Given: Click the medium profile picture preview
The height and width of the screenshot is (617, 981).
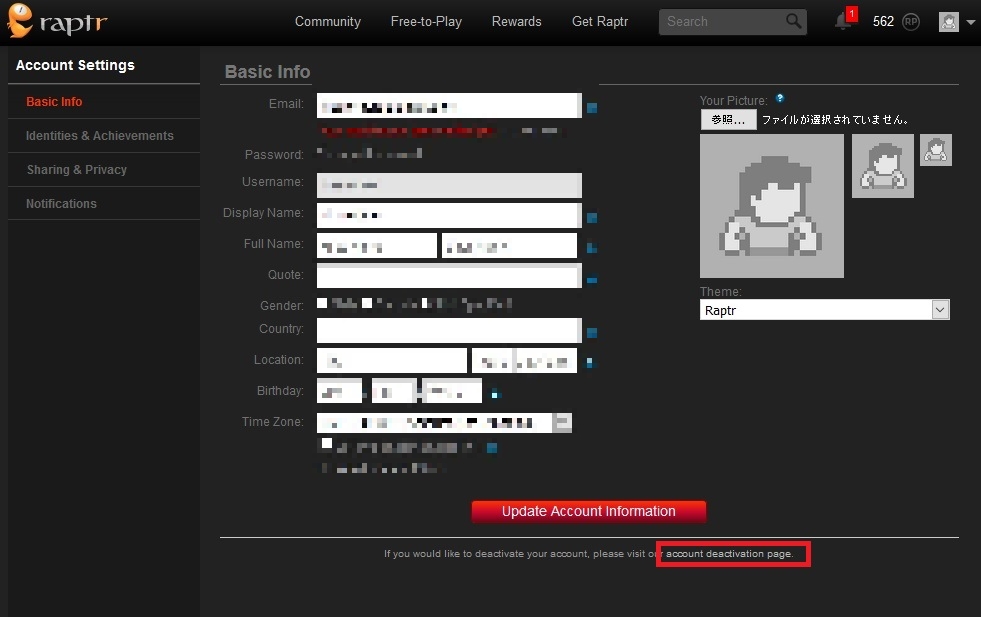Looking at the screenshot, I should 883,166.
